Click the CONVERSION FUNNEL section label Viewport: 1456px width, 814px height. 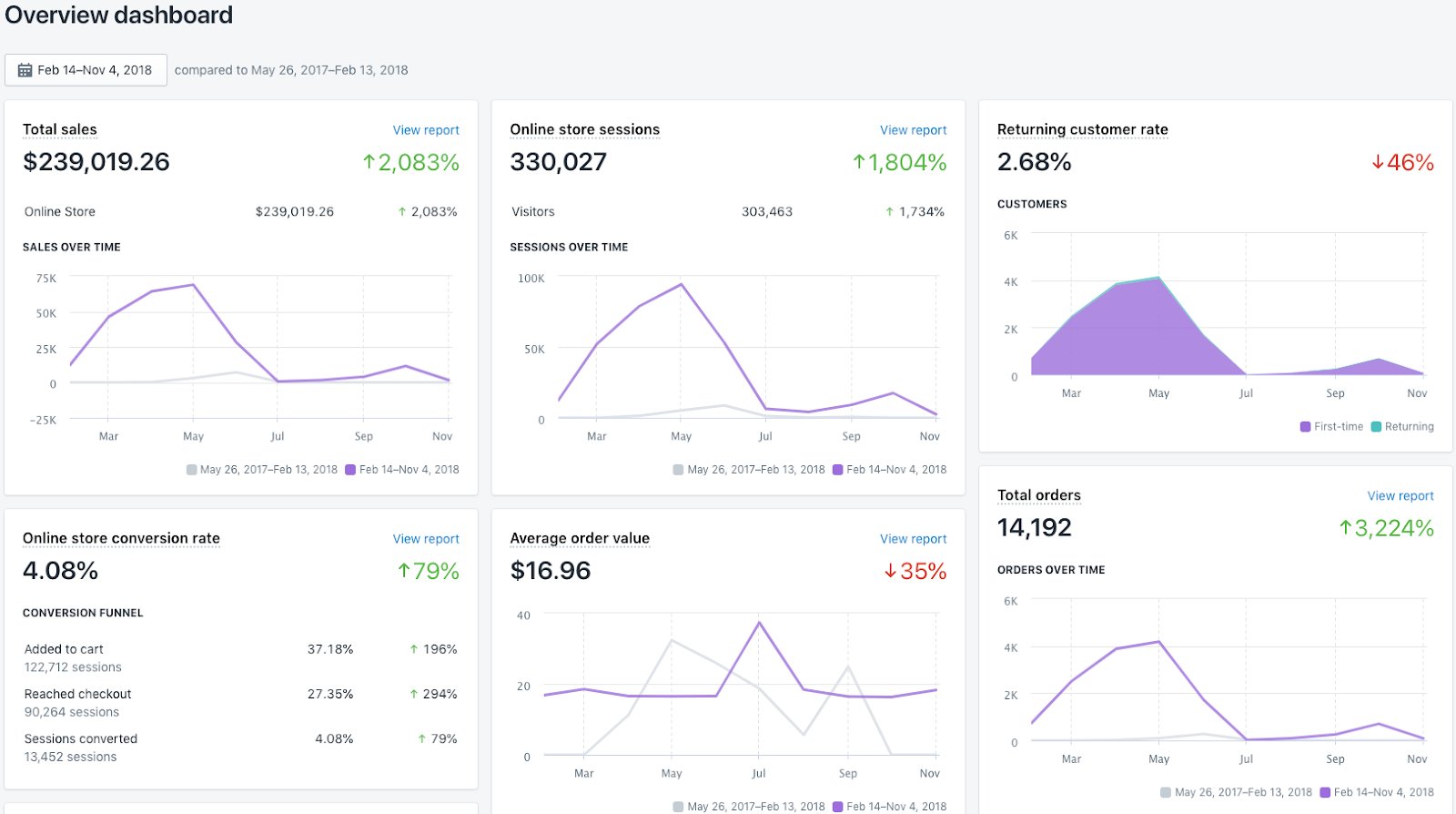83,614
